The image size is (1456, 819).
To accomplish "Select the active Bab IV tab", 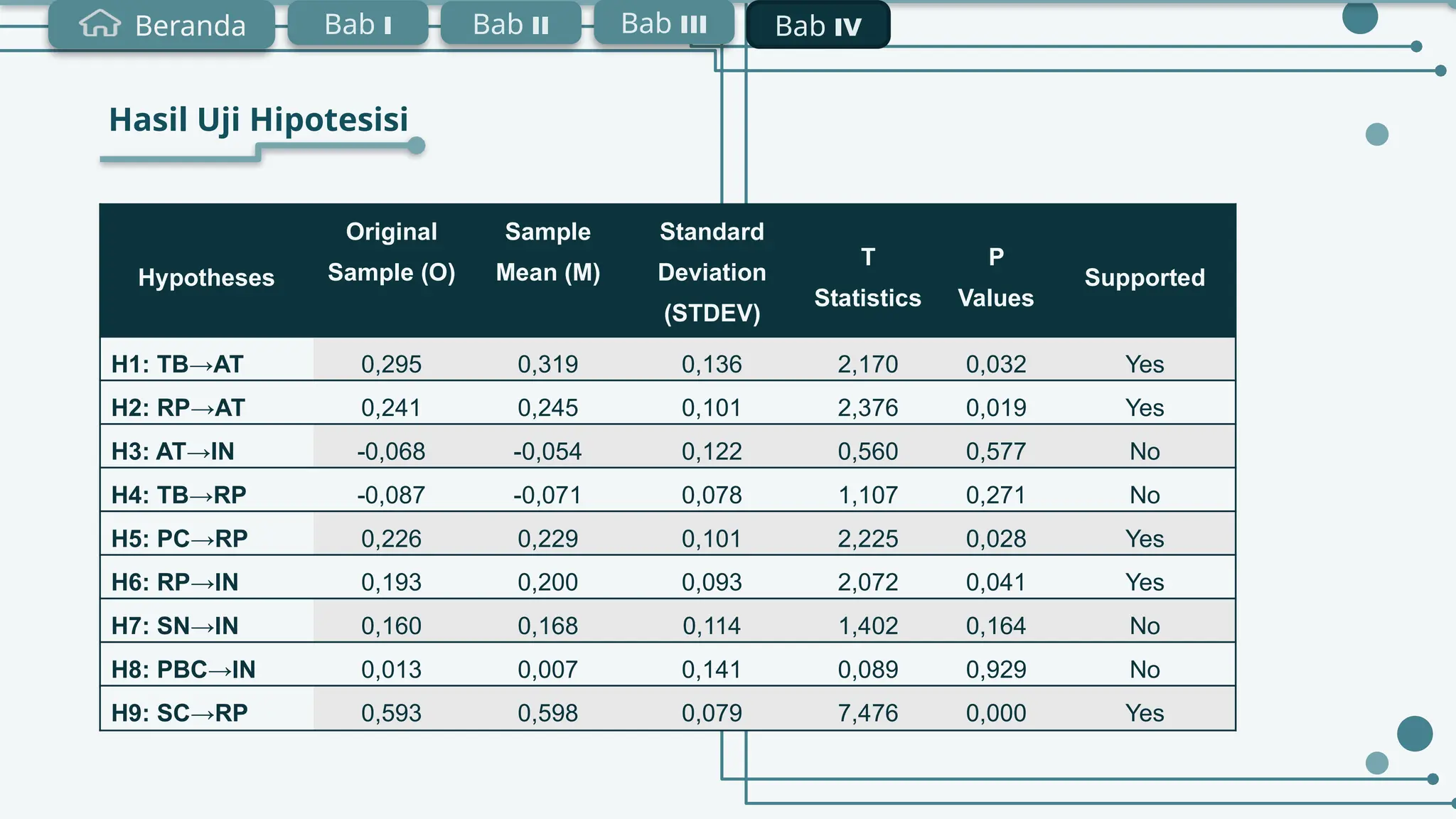I will (818, 26).
